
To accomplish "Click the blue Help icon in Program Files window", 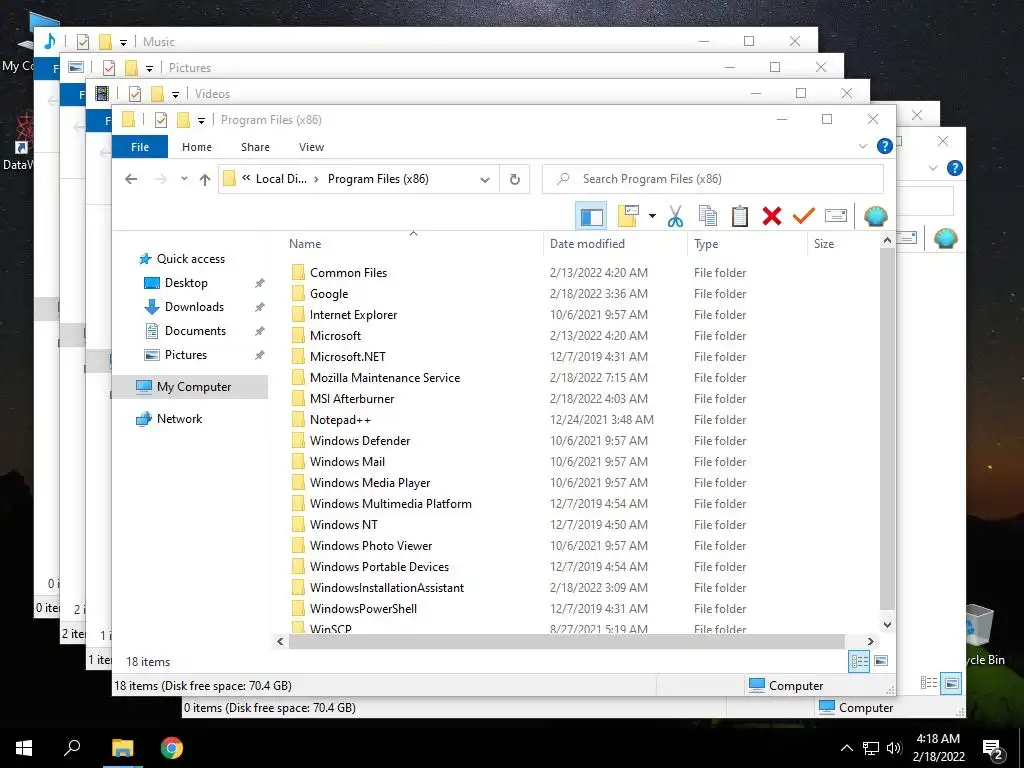I will coord(884,146).
